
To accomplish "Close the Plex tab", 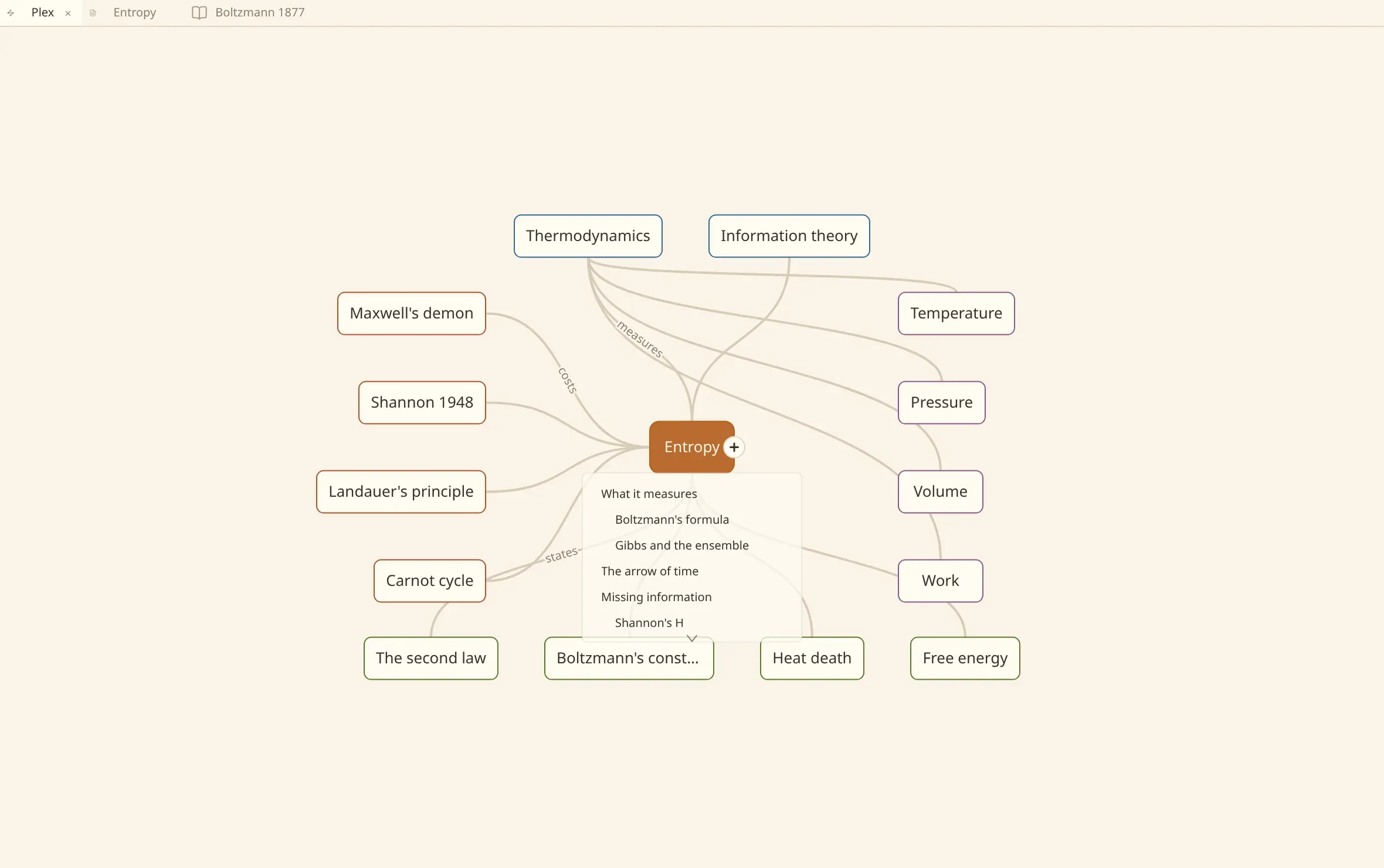I will coord(68,13).
